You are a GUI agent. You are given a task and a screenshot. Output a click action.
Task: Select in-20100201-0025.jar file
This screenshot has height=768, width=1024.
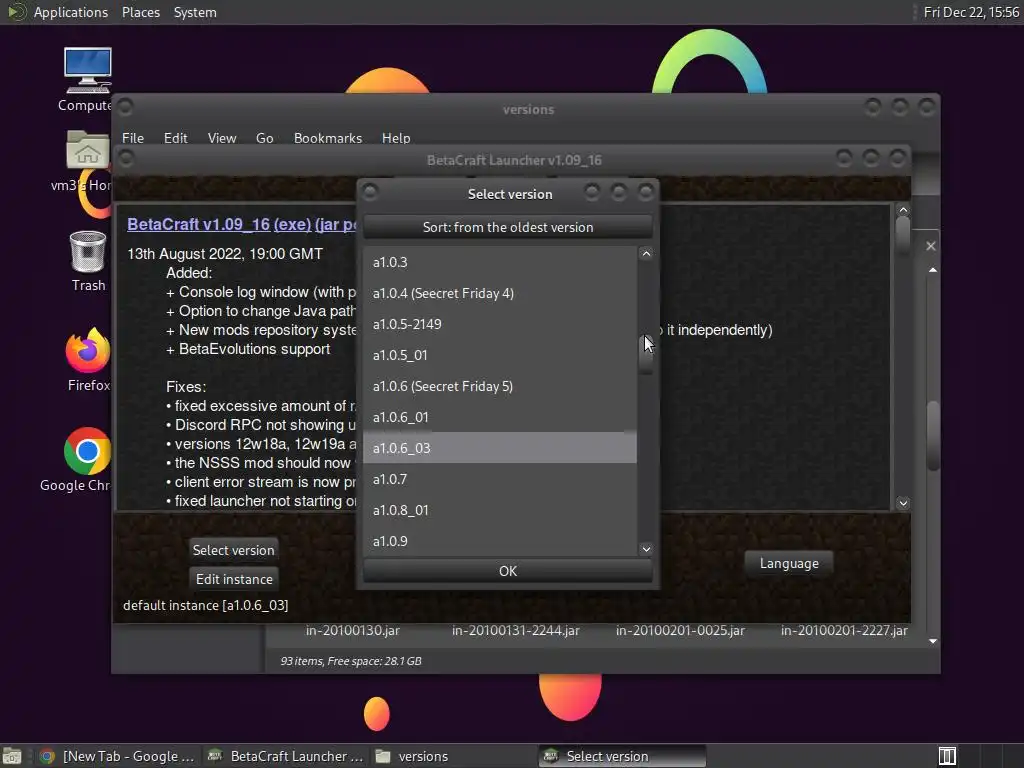pyautogui.click(x=680, y=630)
